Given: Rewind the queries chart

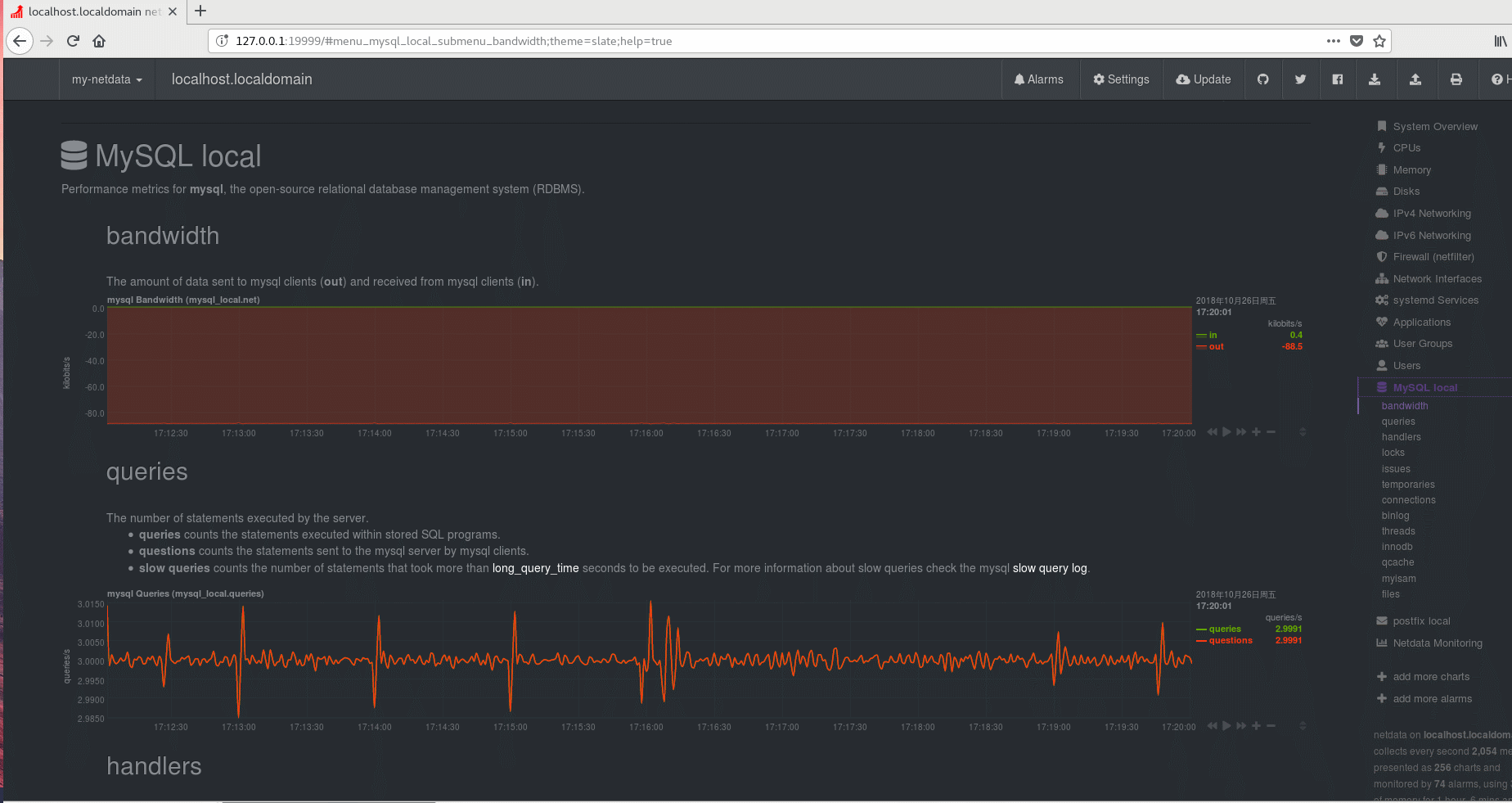Looking at the screenshot, I should 1212,725.
